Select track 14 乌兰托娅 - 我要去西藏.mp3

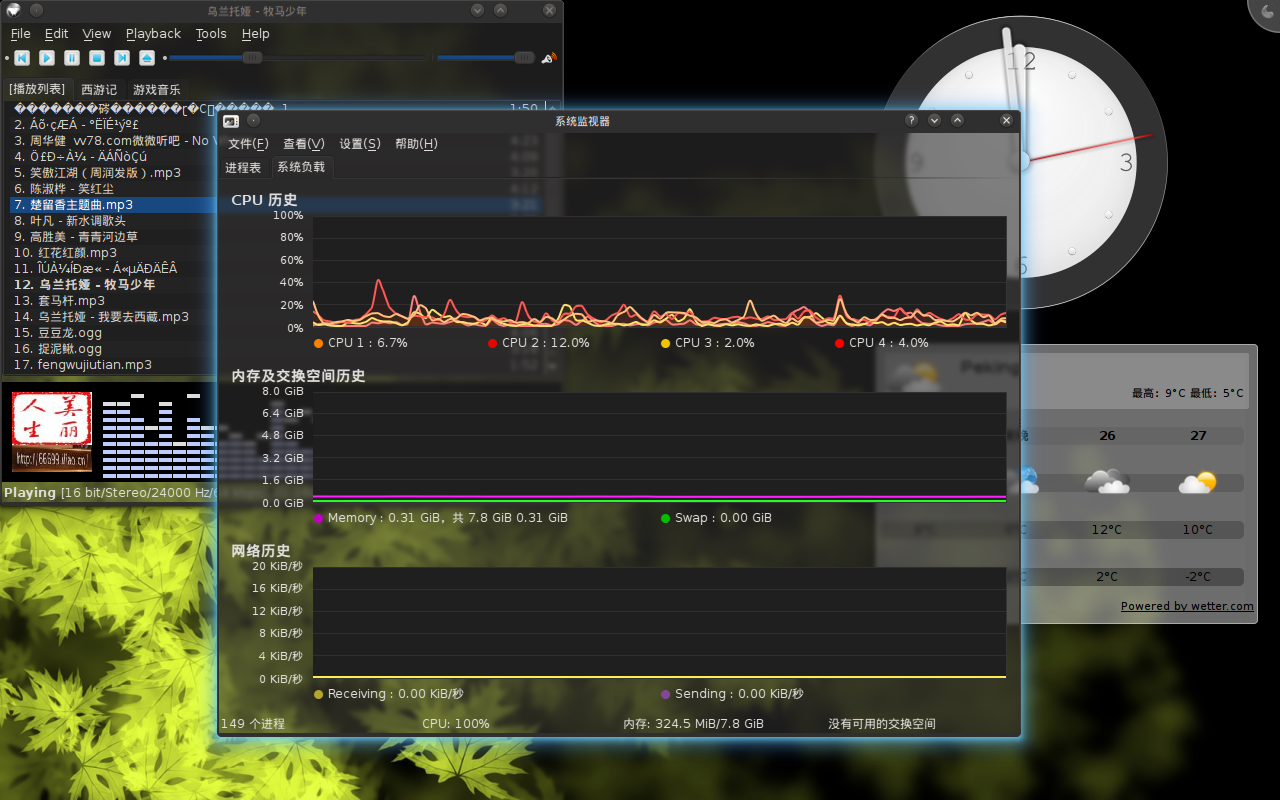click(112, 317)
